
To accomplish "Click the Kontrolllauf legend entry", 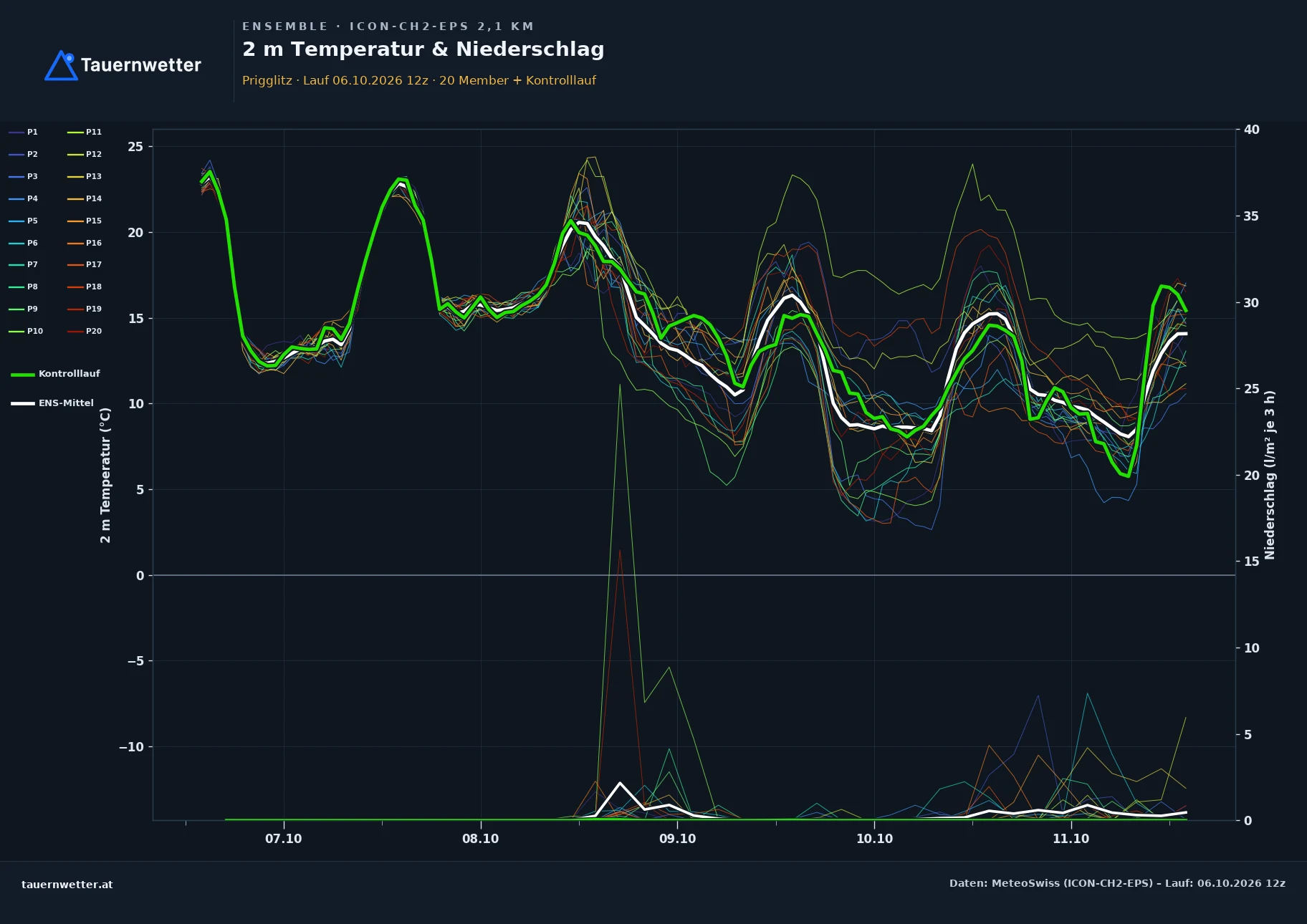I will coord(56,374).
